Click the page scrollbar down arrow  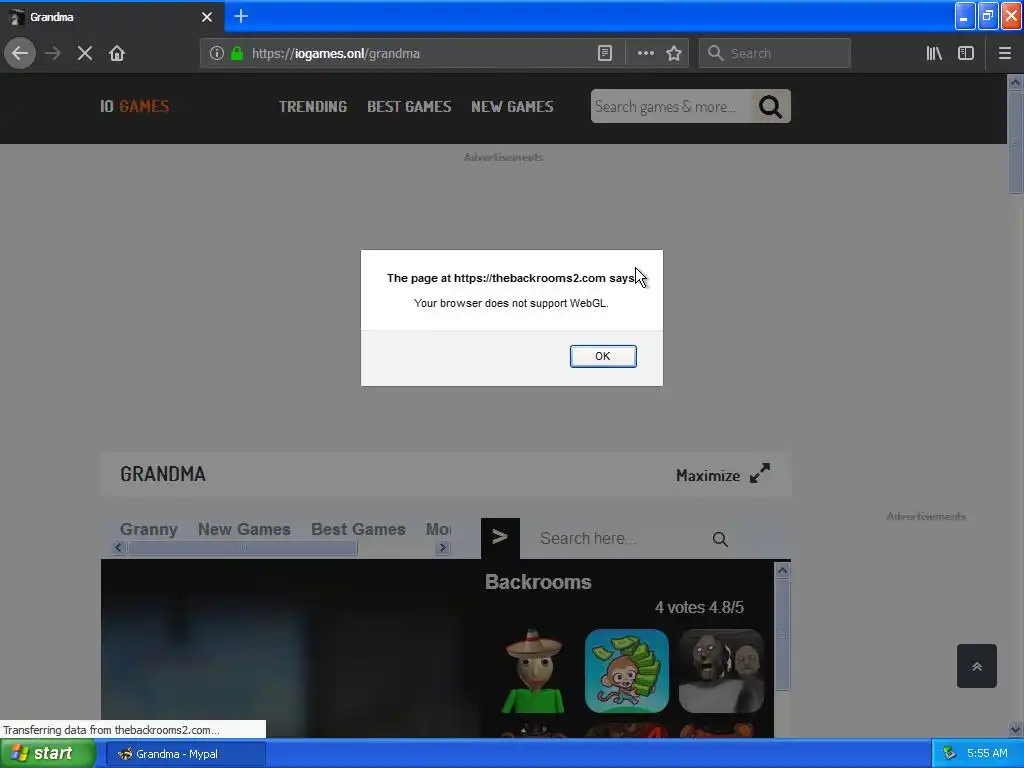point(1015,729)
